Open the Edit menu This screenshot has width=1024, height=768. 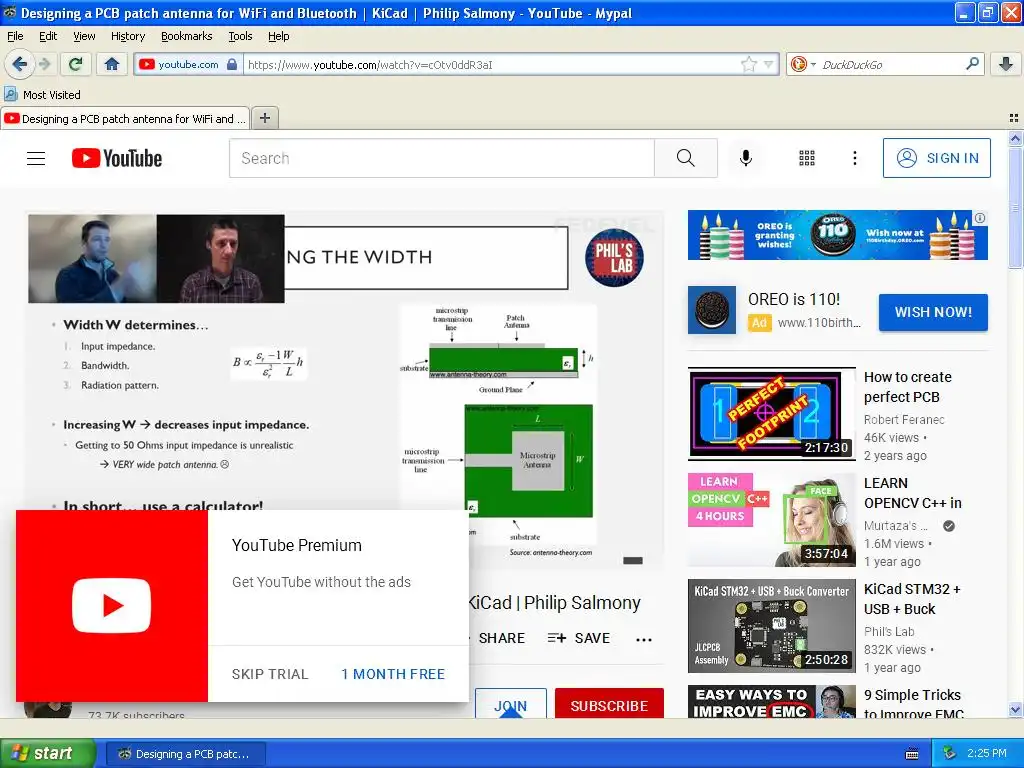click(x=48, y=36)
